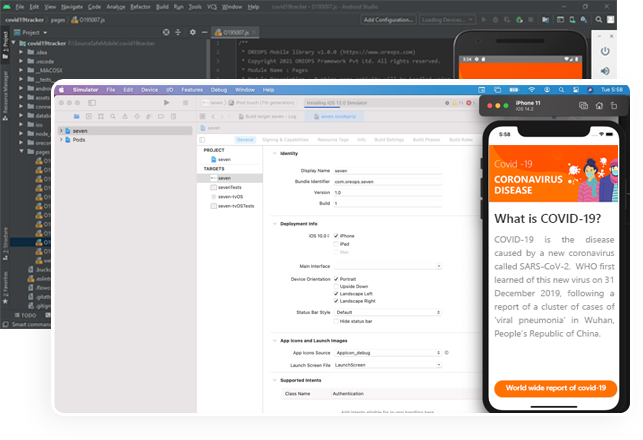Open the Simulator Features menu
Viewport: 643px width, 440px height.
tap(192, 90)
